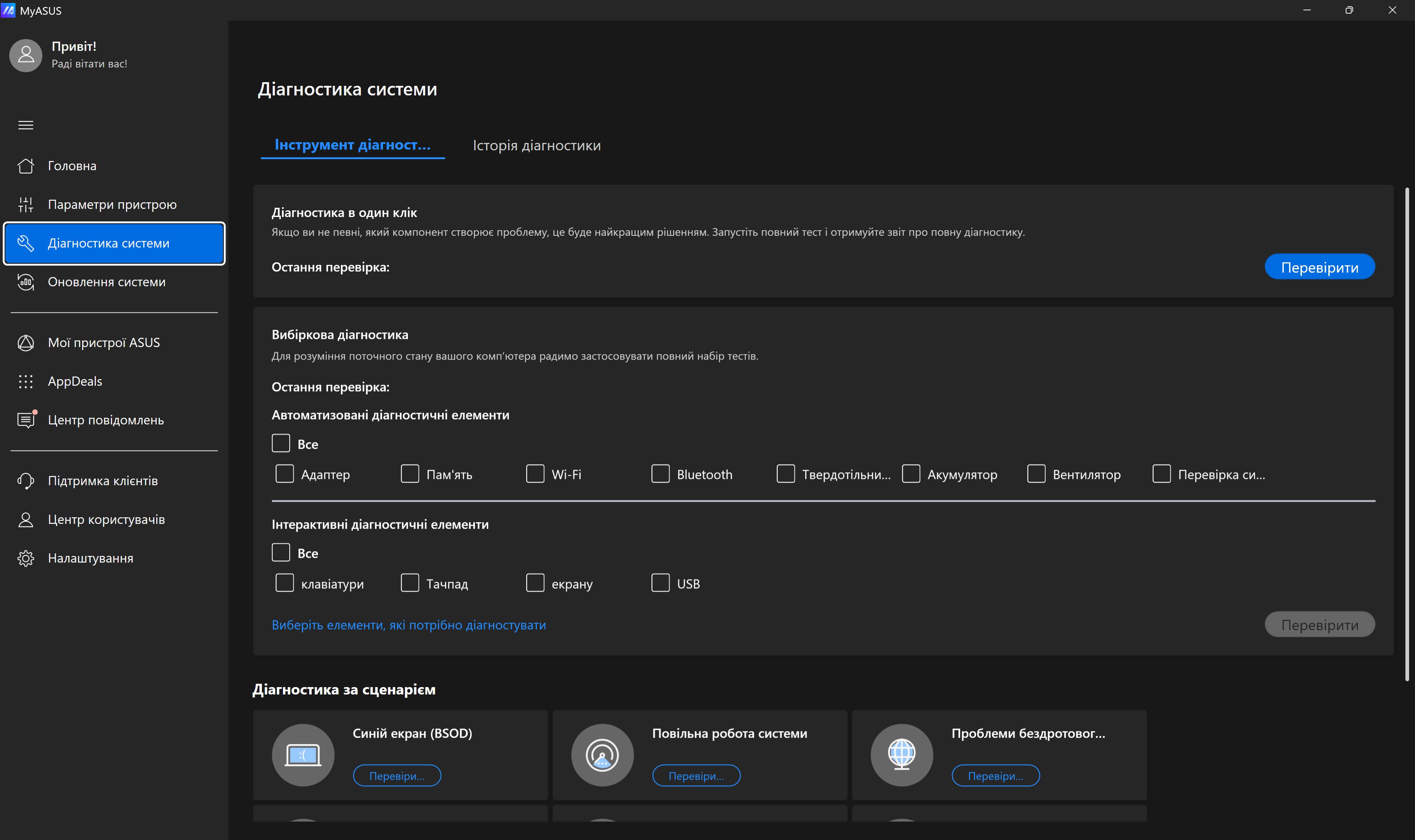Click the user profile avatar
This screenshot has height=840, width=1415.
[25, 56]
